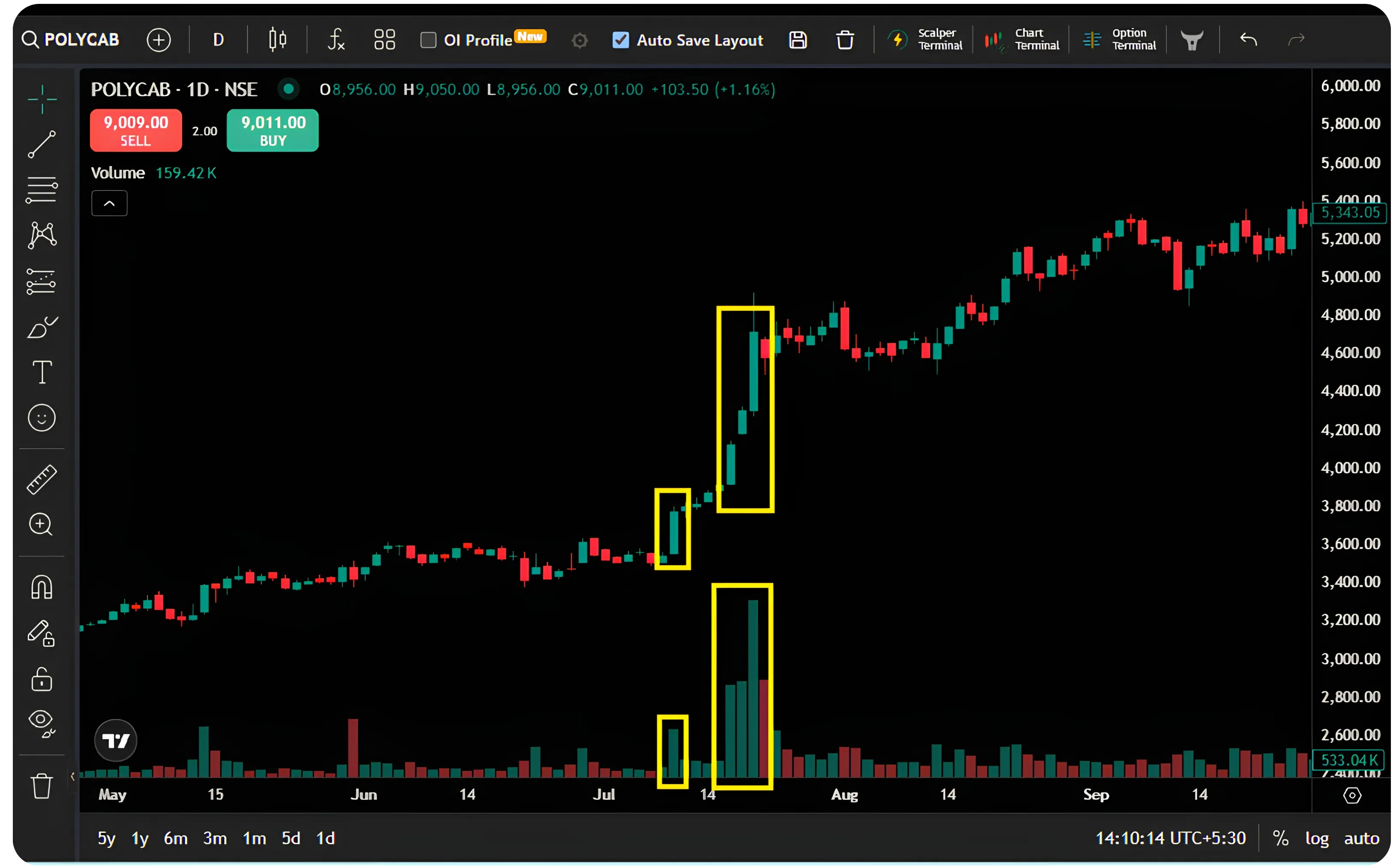Select the XABCD pattern tool
Viewport: 1399px width, 868px height.
[x=42, y=236]
